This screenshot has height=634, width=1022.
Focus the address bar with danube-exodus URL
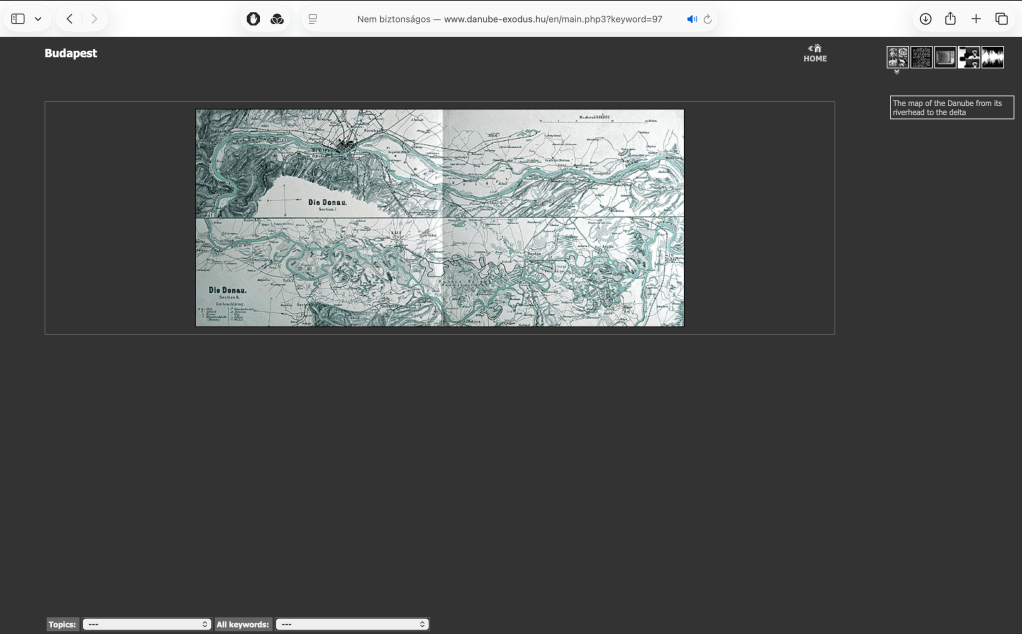click(x=509, y=19)
